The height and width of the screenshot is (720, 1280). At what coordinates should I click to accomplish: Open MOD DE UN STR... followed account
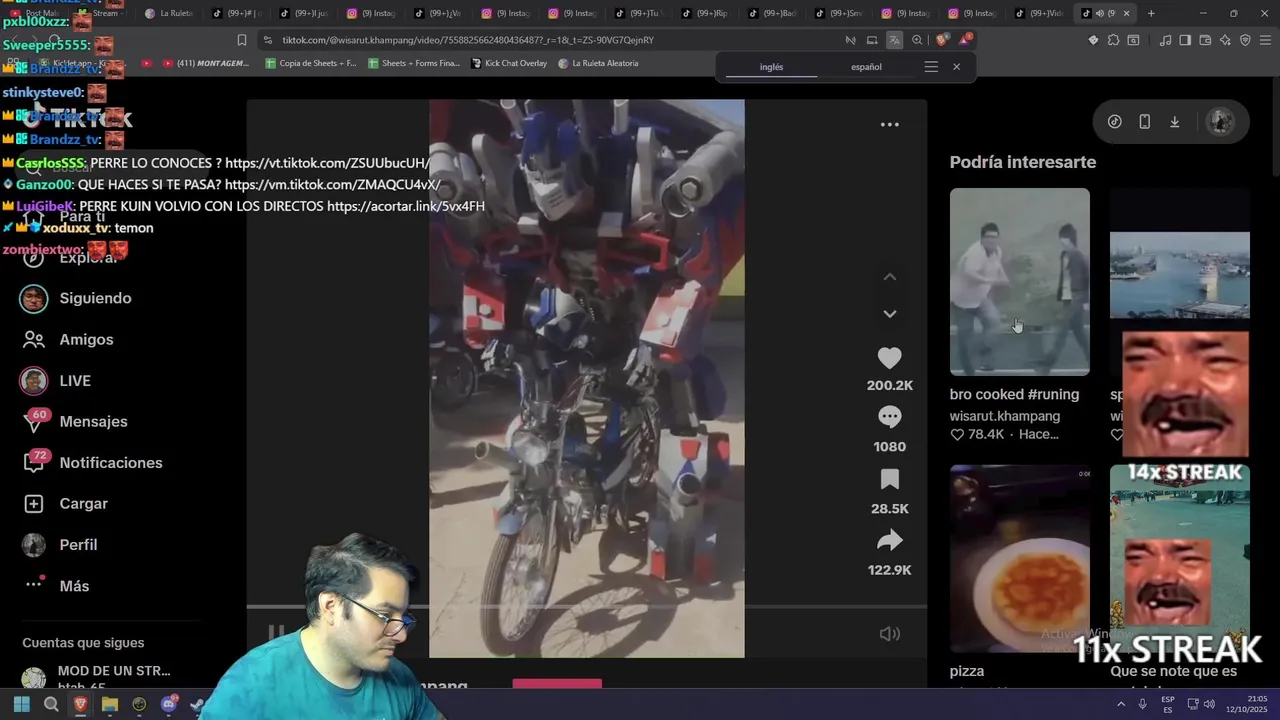click(97, 677)
